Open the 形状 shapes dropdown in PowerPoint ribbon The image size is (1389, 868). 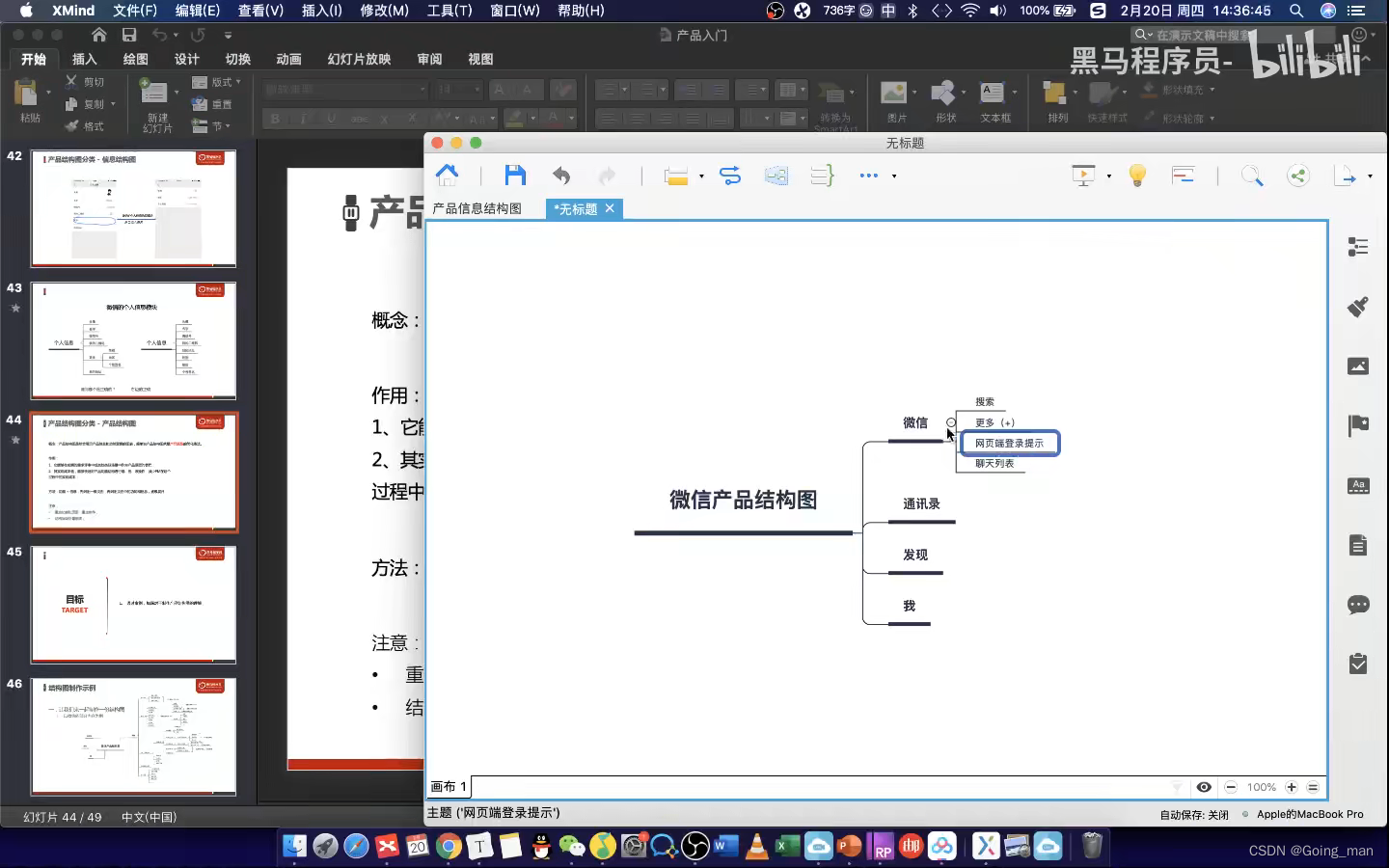pyautogui.click(x=946, y=101)
